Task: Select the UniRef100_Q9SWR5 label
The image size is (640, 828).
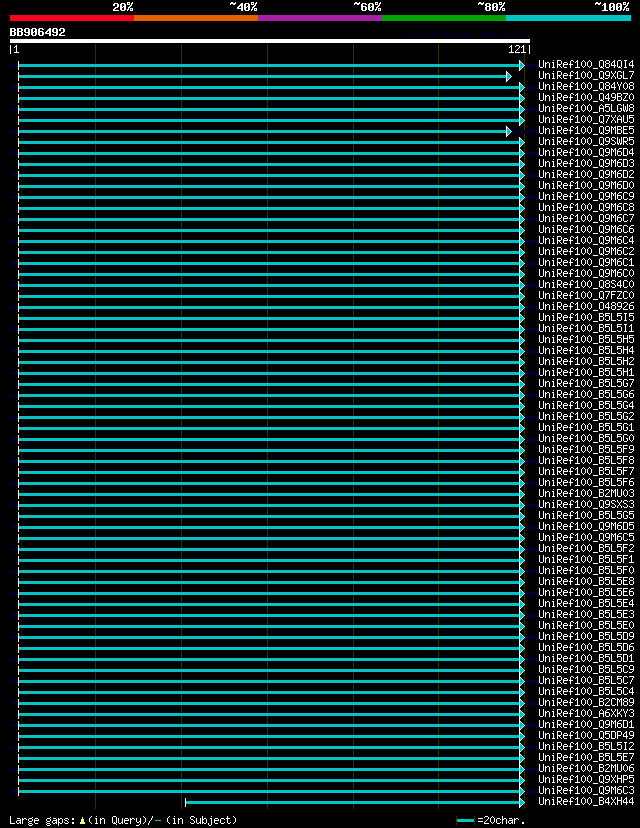Action: click(586, 142)
